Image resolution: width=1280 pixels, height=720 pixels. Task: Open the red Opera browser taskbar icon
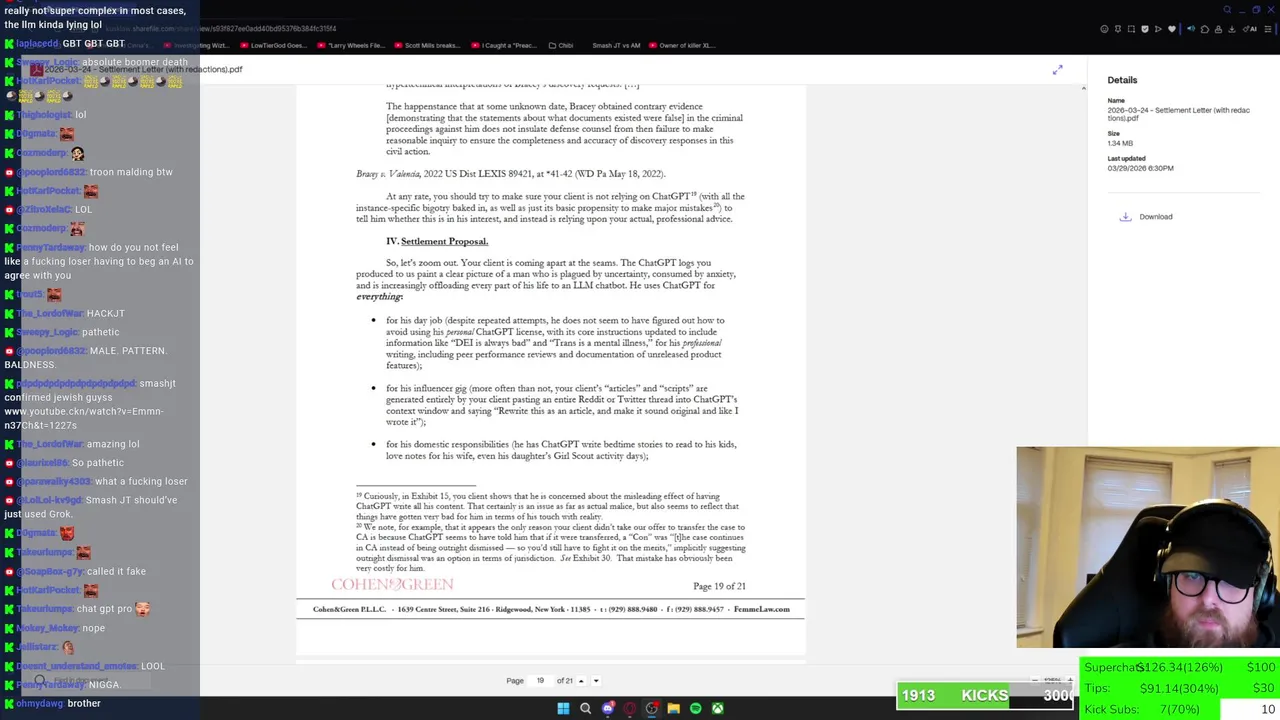pyautogui.click(x=629, y=708)
